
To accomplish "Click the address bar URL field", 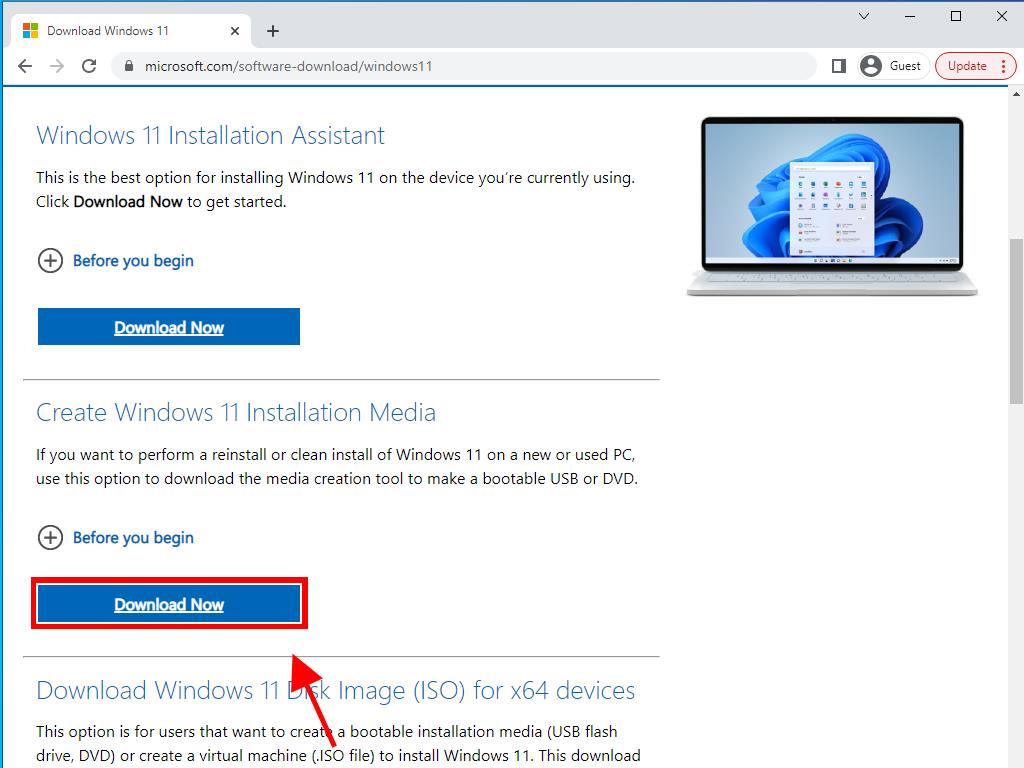I will (450, 67).
